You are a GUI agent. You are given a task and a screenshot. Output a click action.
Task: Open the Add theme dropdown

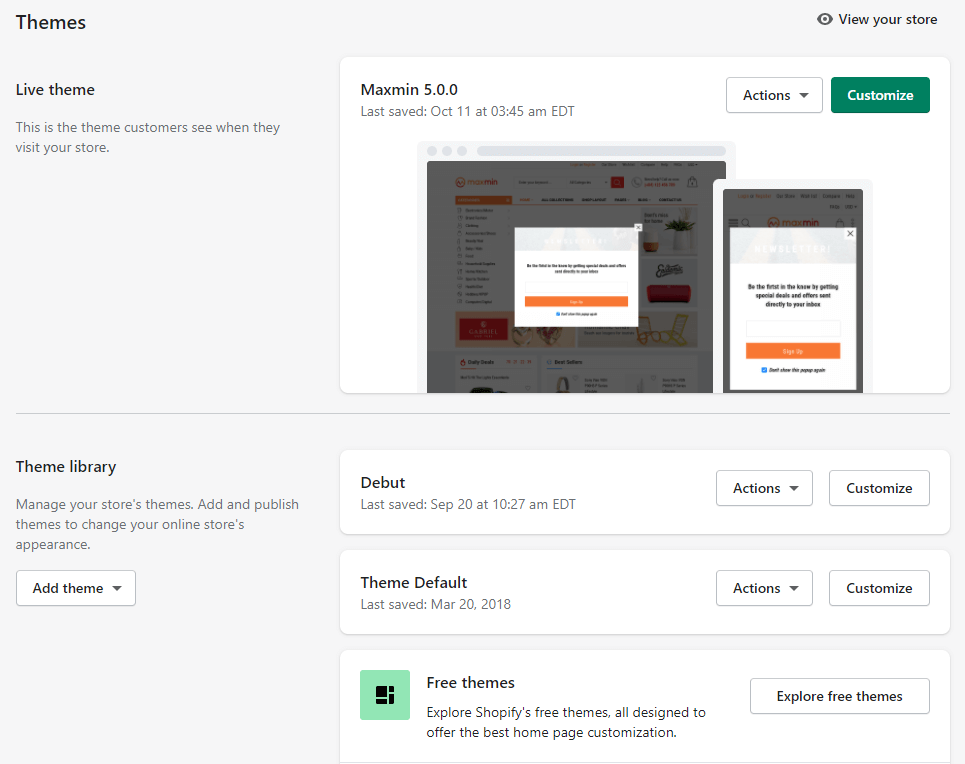76,588
